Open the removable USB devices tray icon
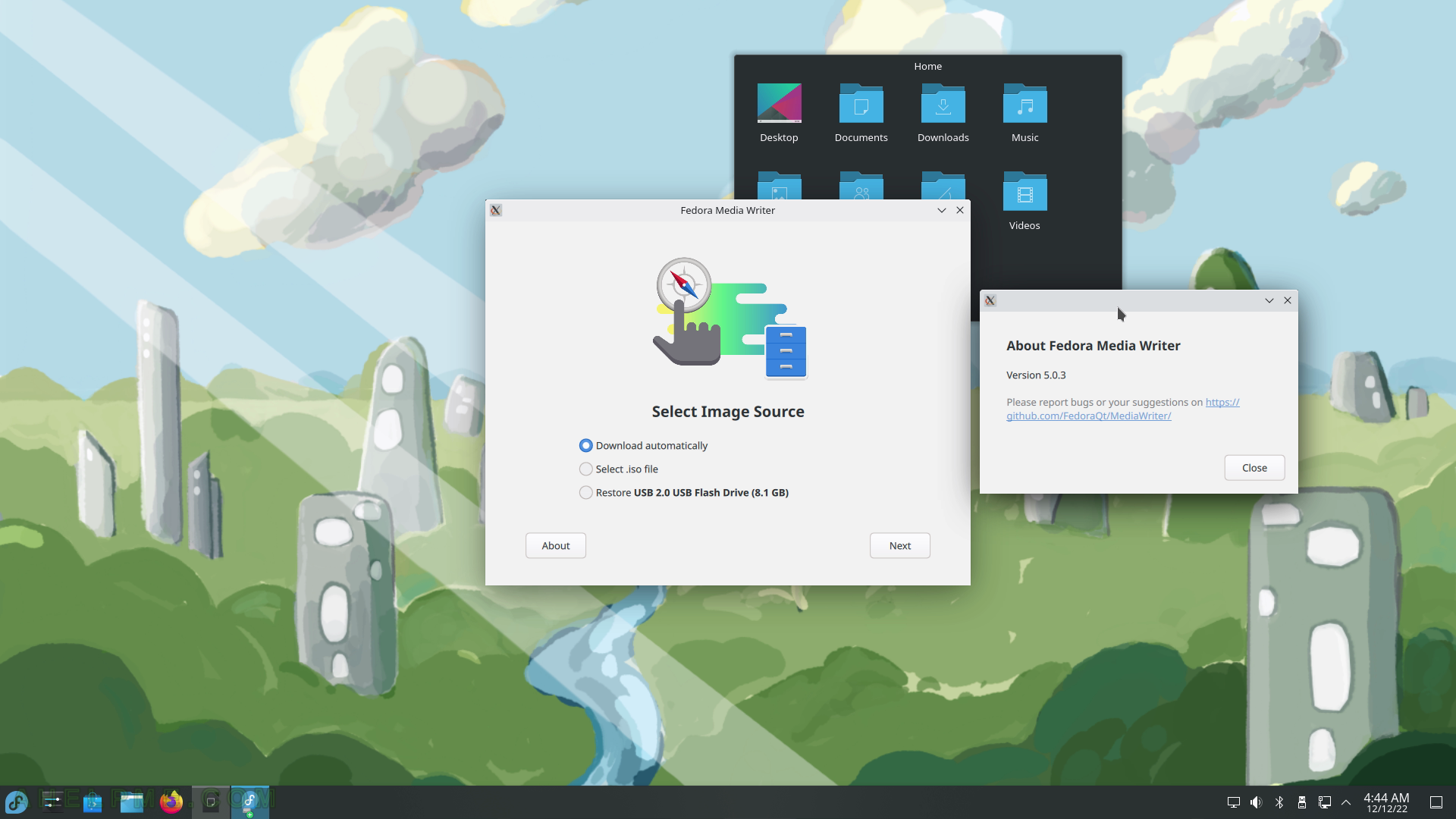Image resolution: width=1456 pixels, height=819 pixels. pos(1302,802)
